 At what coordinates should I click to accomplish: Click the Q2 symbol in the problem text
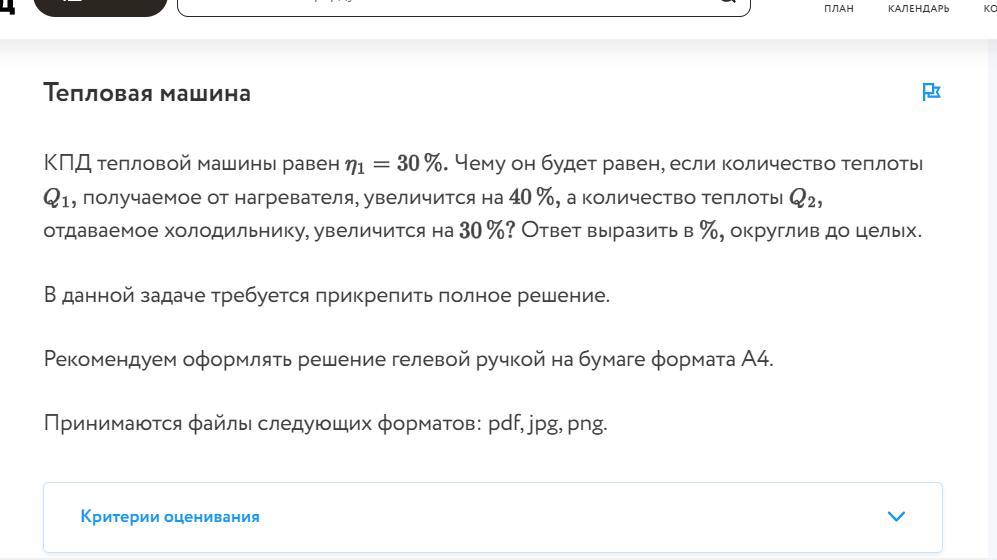click(x=806, y=198)
